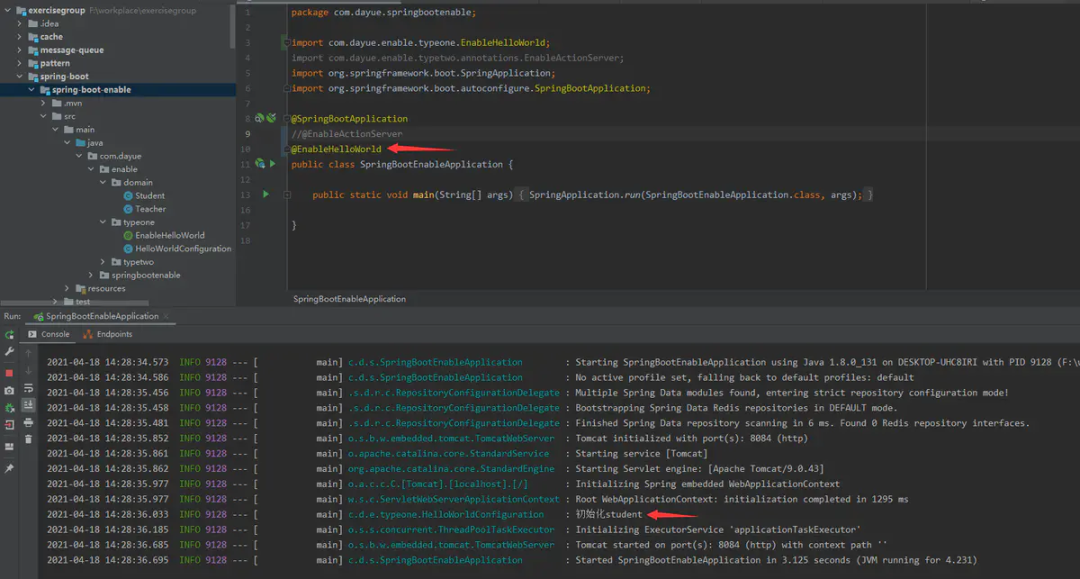Switch to the Endpoints tab
The width and height of the screenshot is (1080, 579).
coord(108,334)
